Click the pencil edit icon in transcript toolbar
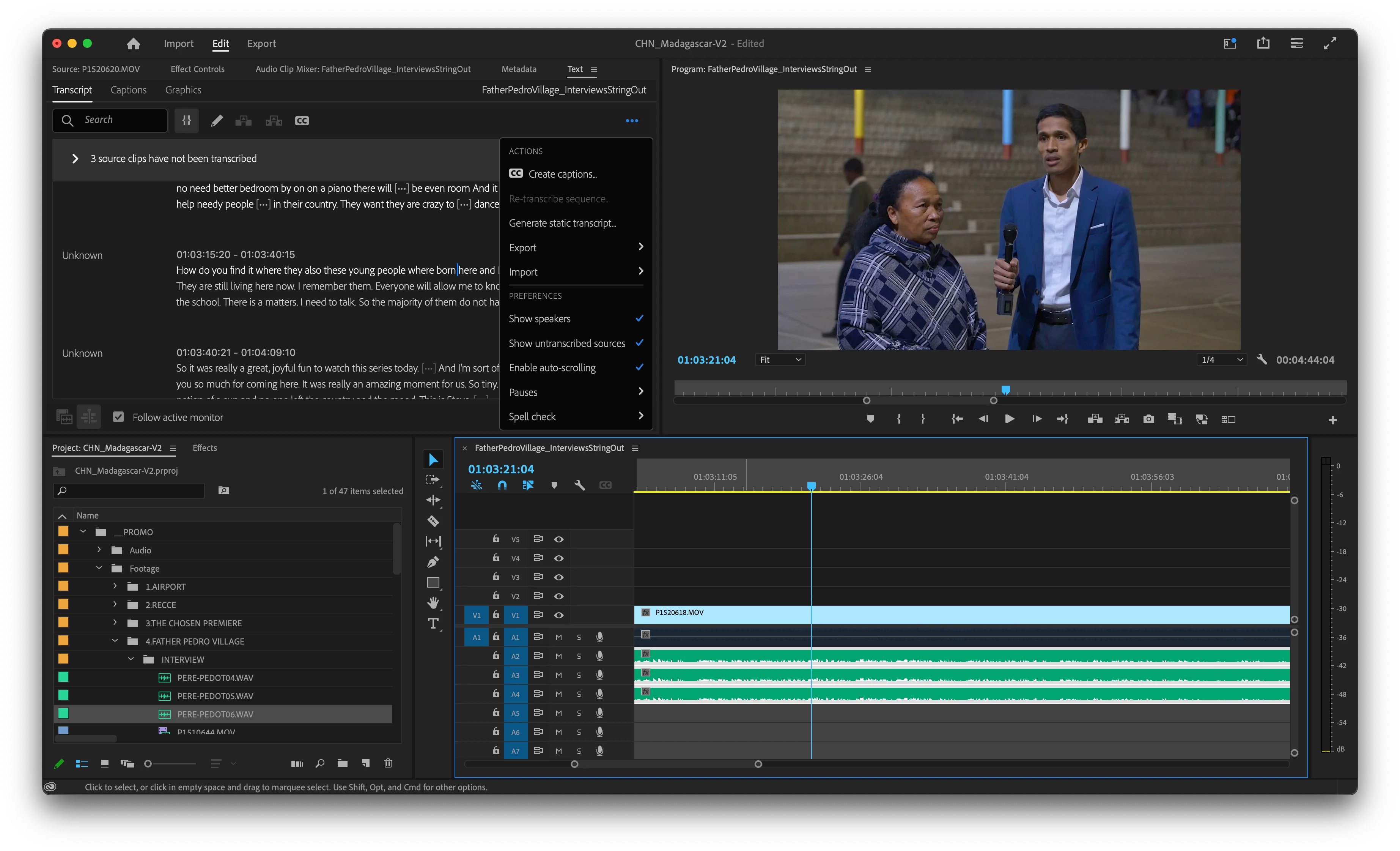Image resolution: width=1400 pixels, height=851 pixels. pyautogui.click(x=217, y=121)
